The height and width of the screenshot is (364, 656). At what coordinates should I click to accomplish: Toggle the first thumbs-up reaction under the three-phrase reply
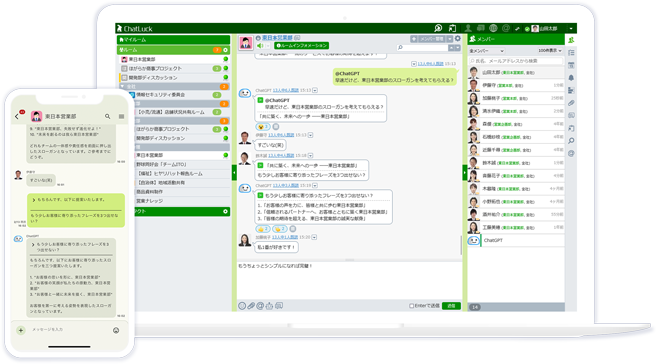click(x=263, y=229)
